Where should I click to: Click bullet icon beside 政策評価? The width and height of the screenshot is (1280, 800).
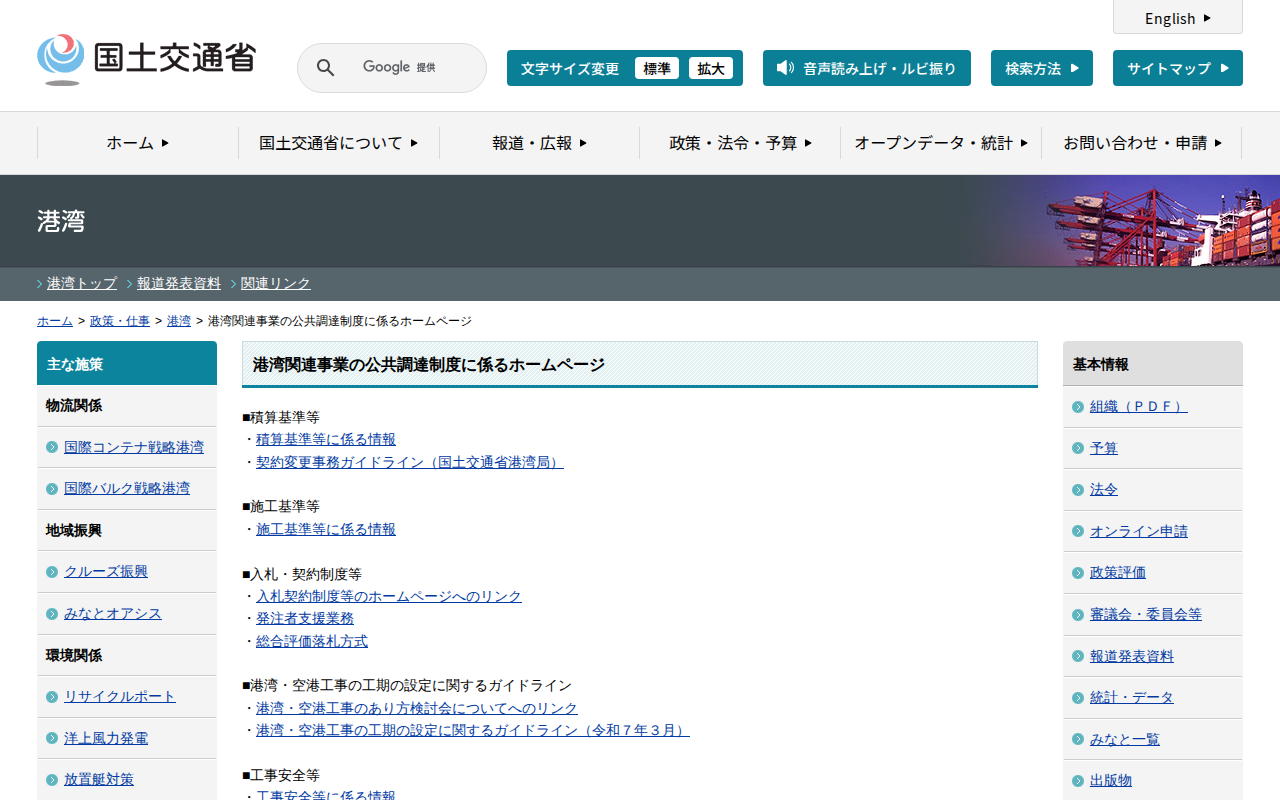pos(1078,573)
